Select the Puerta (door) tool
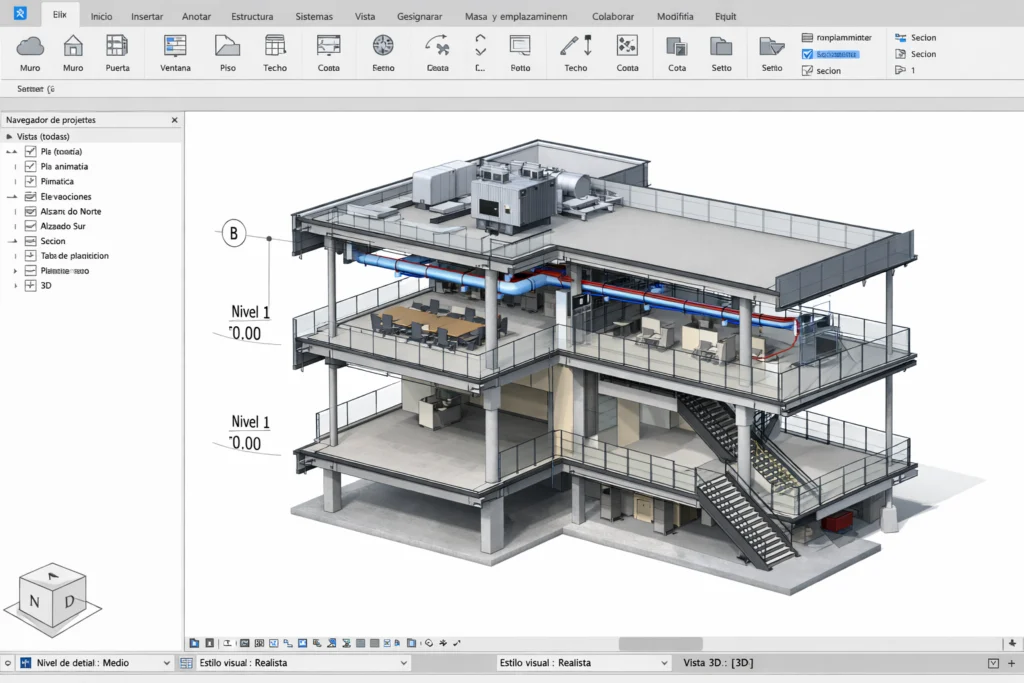The width and height of the screenshot is (1024, 683). click(117, 55)
